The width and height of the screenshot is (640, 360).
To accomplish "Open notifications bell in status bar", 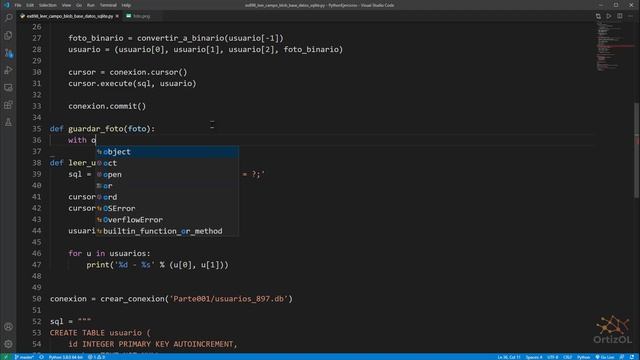I will [x=632, y=357].
